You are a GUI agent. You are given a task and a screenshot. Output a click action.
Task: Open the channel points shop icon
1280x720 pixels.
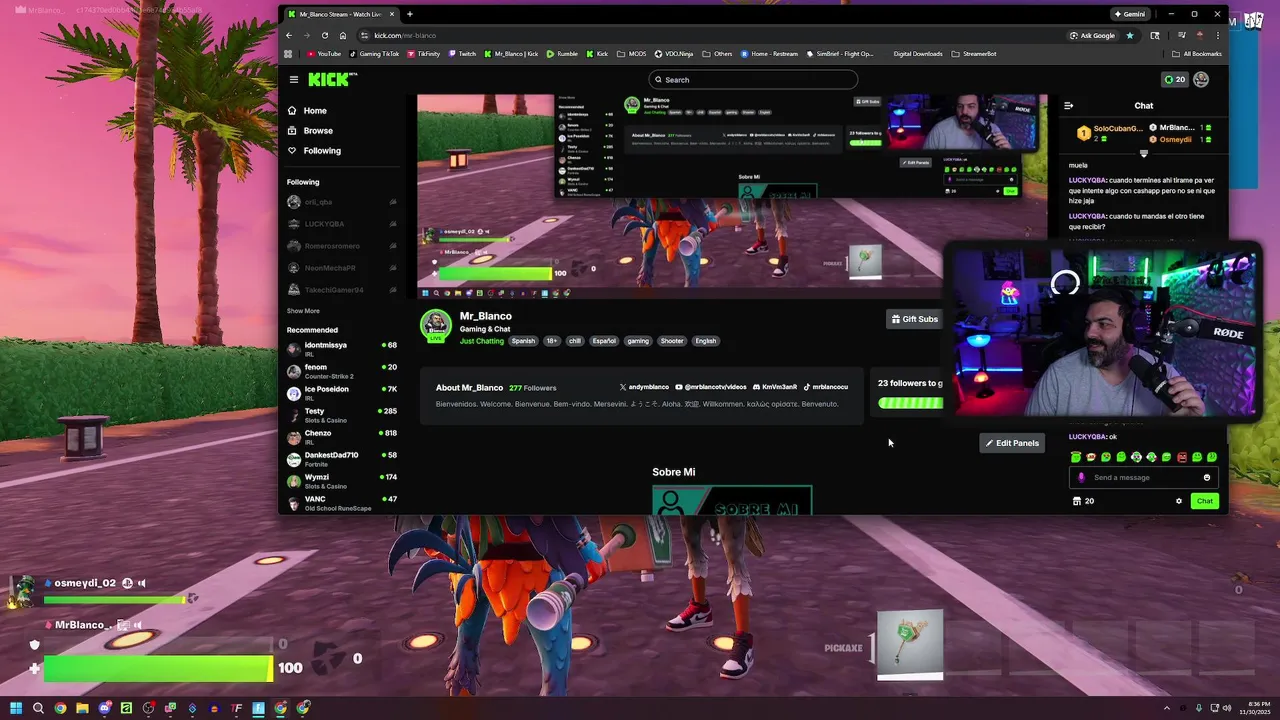[x=1076, y=501]
